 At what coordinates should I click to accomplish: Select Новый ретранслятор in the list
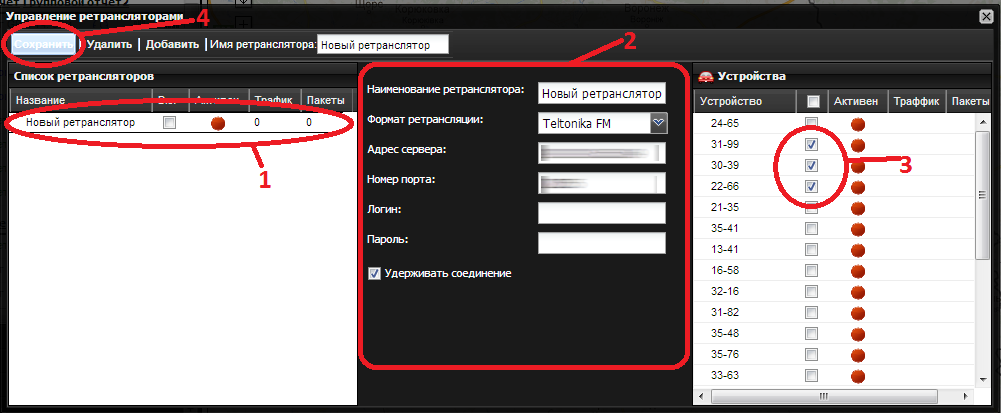tap(81, 123)
